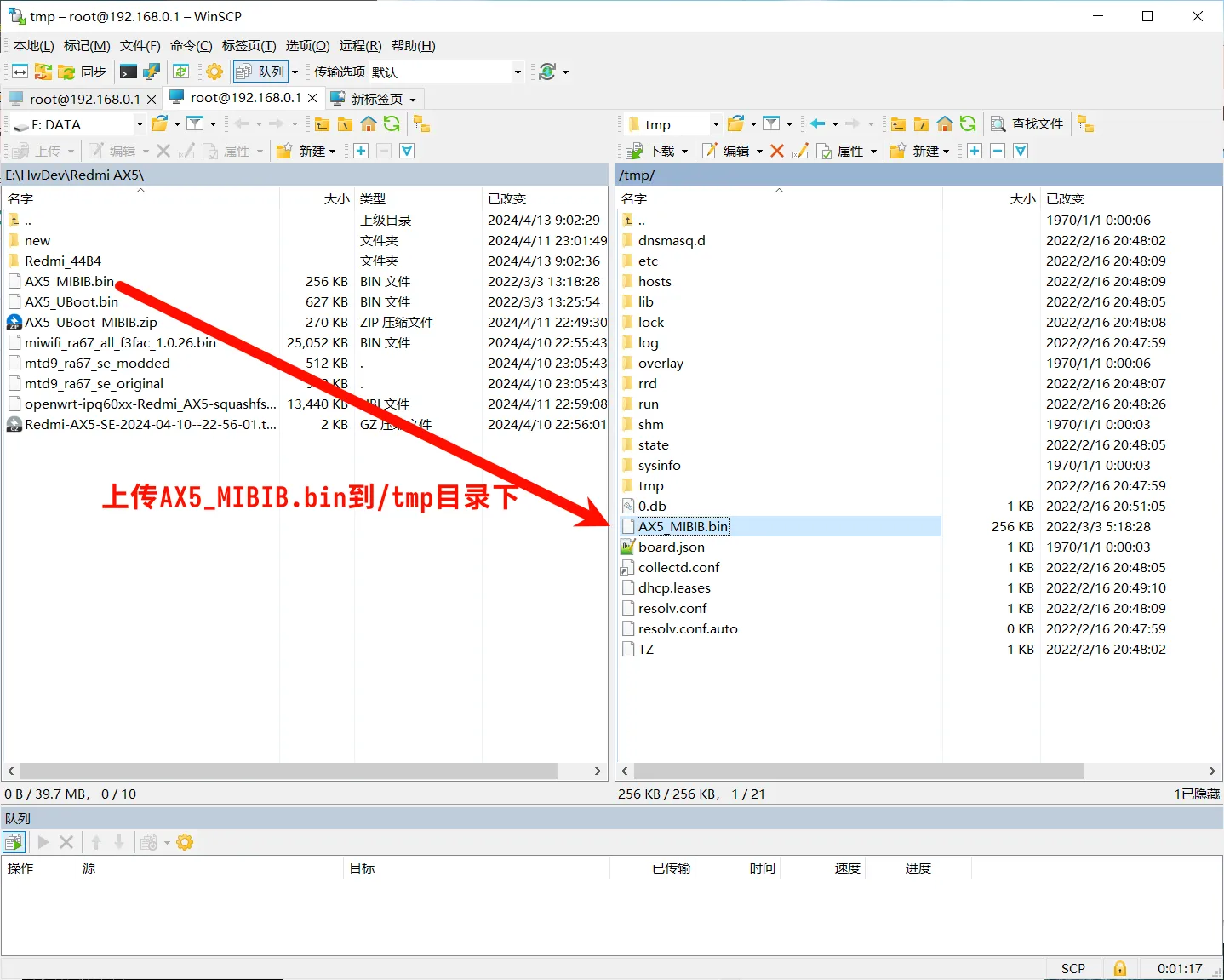This screenshot has height=980, width=1224.
Task: Refresh the remote panel directory
Action: click(968, 124)
